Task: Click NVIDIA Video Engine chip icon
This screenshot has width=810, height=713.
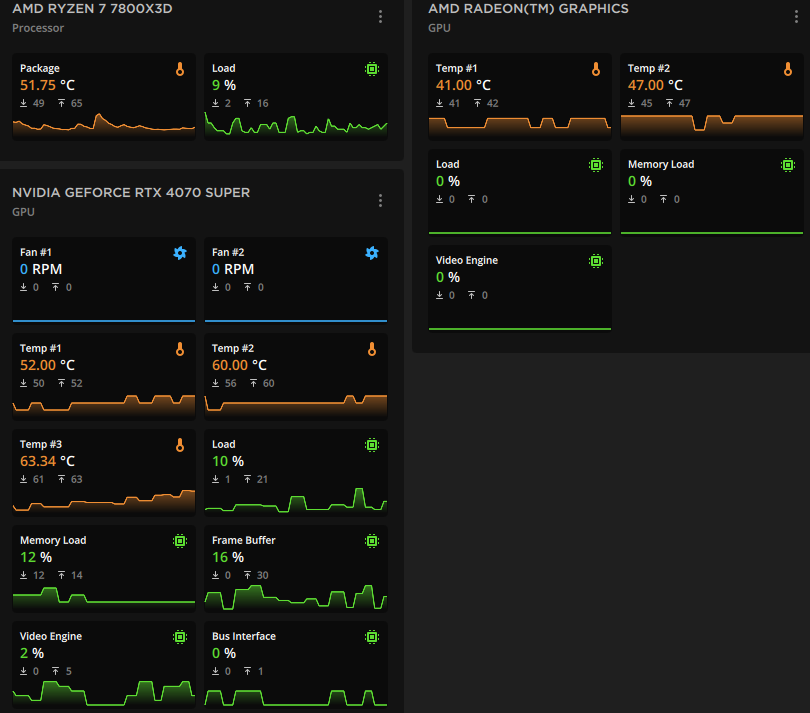Action: pyautogui.click(x=180, y=637)
